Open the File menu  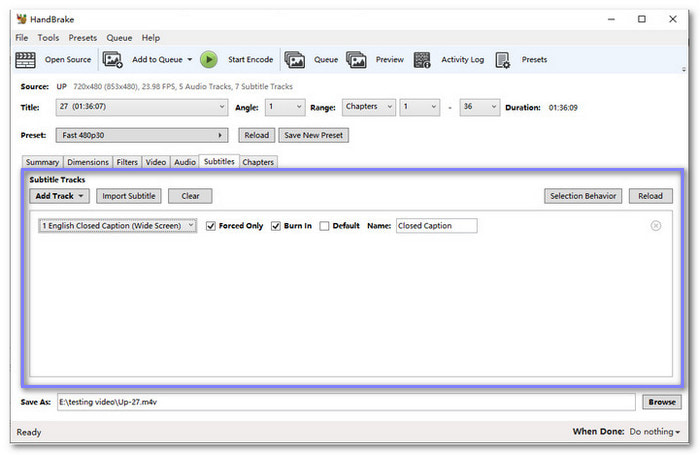[21, 38]
